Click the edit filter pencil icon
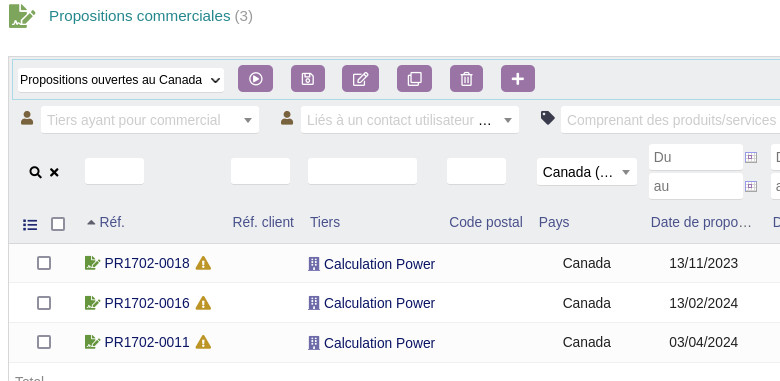 [x=360, y=79]
